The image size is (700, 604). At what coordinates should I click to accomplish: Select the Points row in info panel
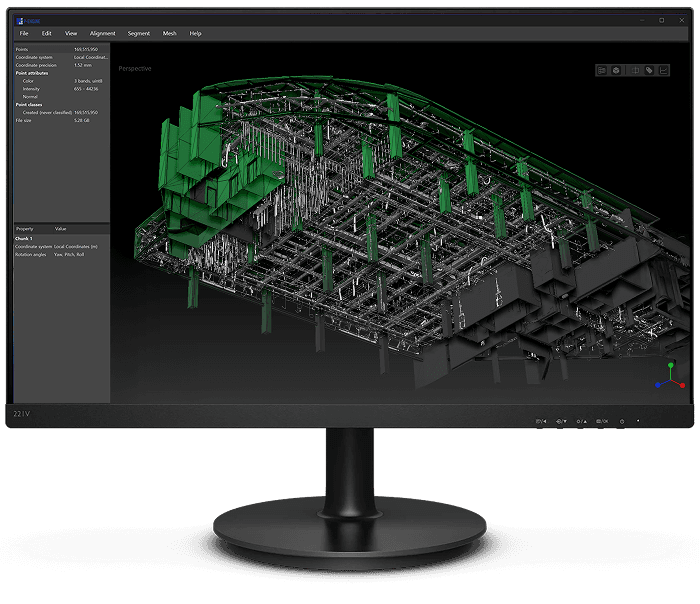pos(62,49)
